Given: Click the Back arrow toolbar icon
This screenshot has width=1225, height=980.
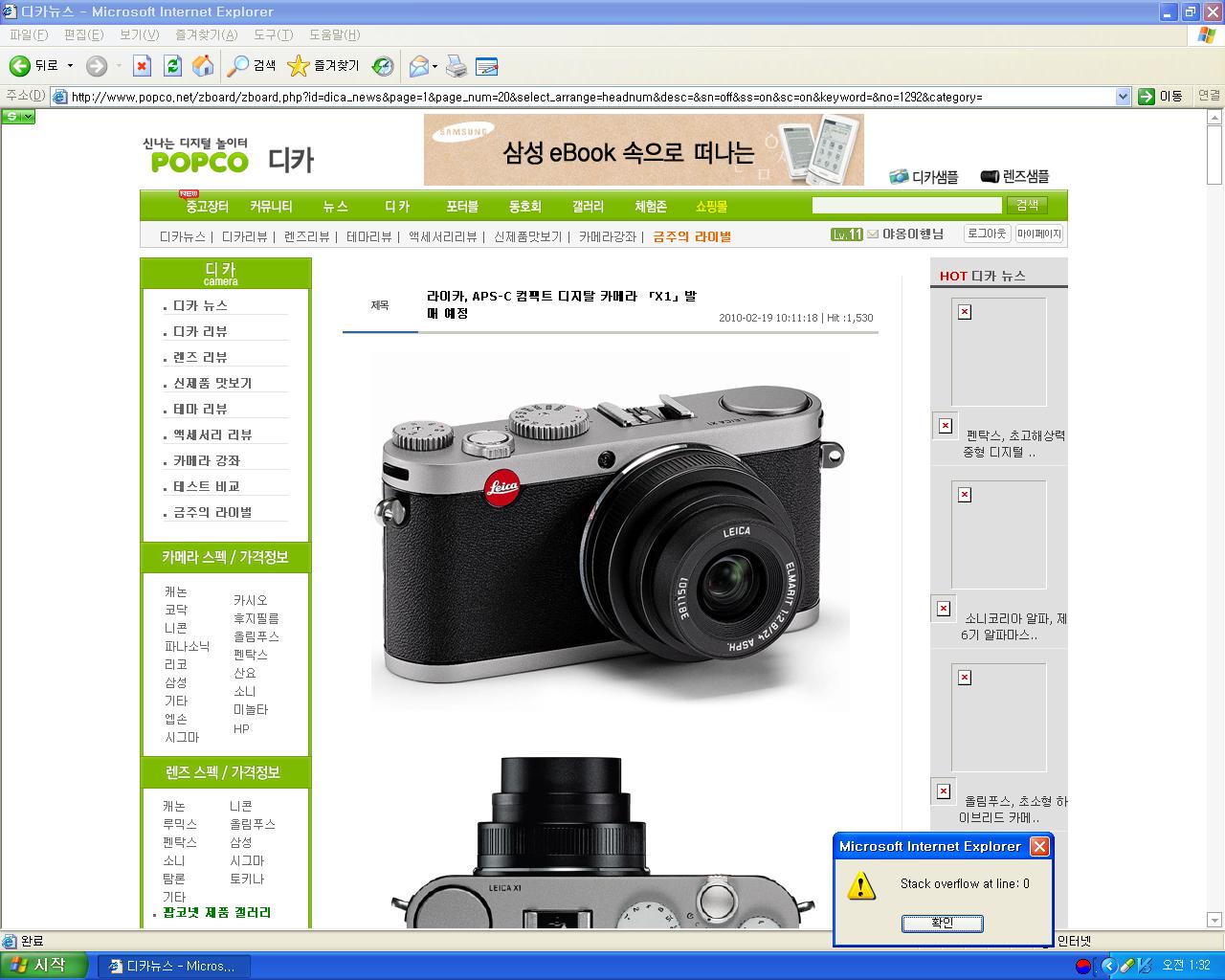Looking at the screenshot, I should pyautogui.click(x=20, y=66).
